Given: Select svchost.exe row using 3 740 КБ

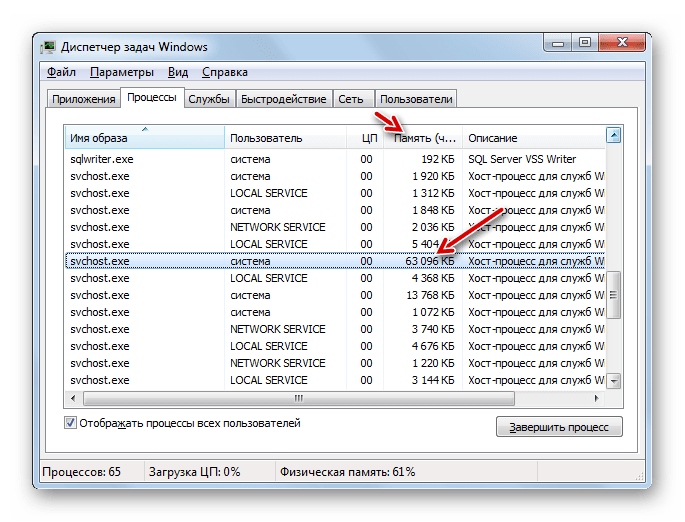Looking at the screenshot, I should [335, 329].
